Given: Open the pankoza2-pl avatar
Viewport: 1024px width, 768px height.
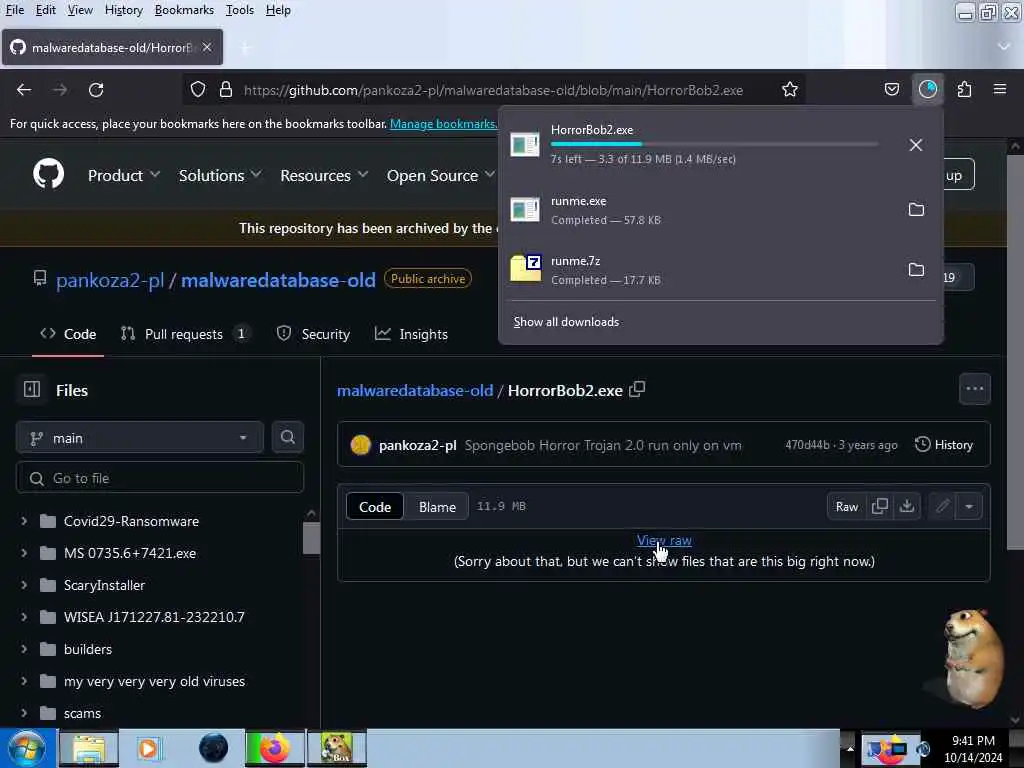Looking at the screenshot, I should click(x=360, y=445).
